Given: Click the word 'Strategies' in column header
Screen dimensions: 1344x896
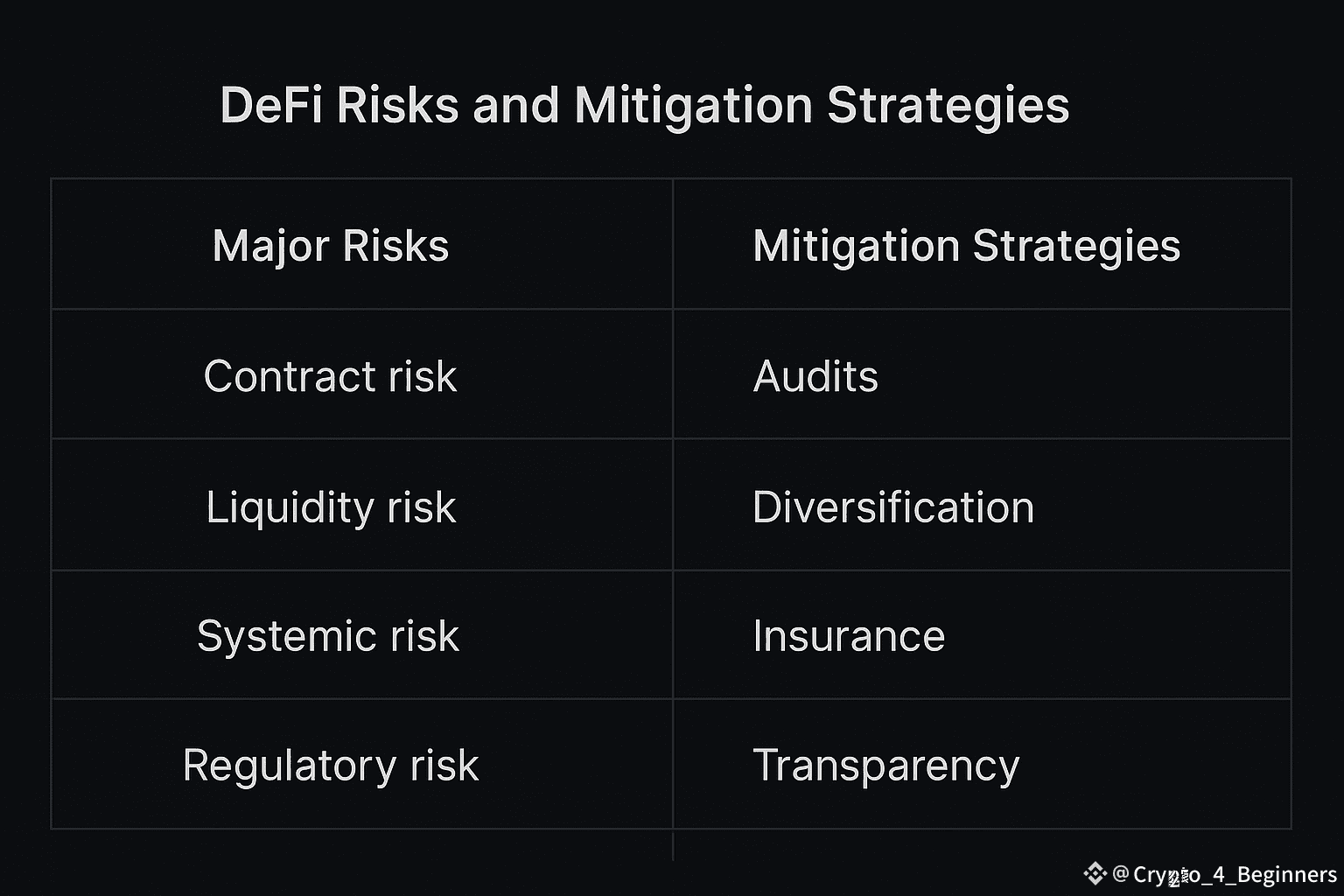Looking at the screenshot, I should coord(1077,247).
